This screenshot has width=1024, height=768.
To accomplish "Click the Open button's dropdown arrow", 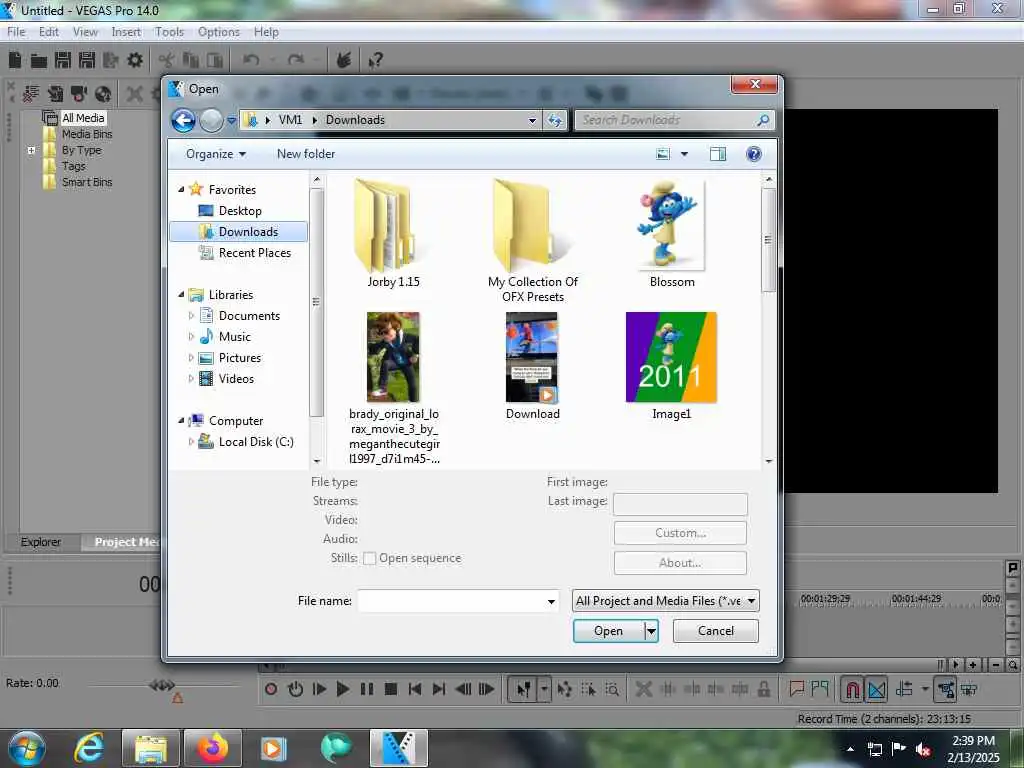I will [x=651, y=631].
